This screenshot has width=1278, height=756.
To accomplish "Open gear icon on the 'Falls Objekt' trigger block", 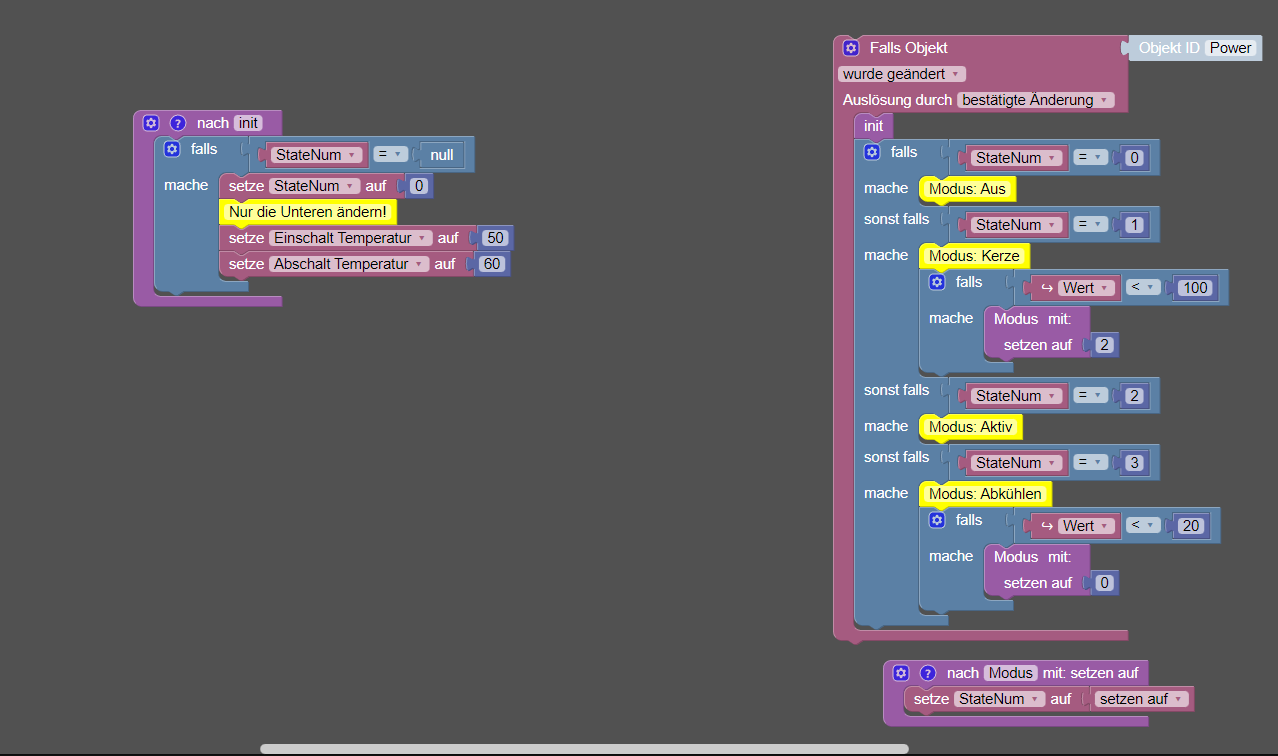I will 851,48.
